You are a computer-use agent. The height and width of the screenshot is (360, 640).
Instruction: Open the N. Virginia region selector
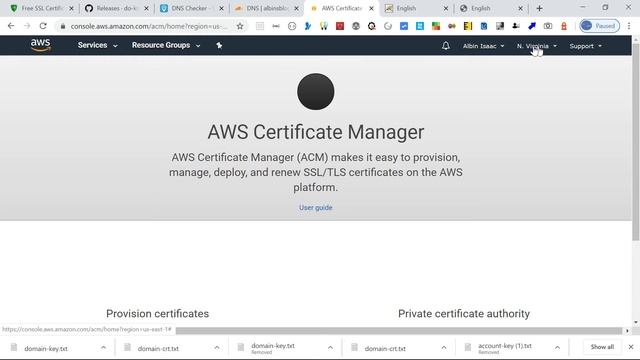pyautogui.click(x=537, y=46)
